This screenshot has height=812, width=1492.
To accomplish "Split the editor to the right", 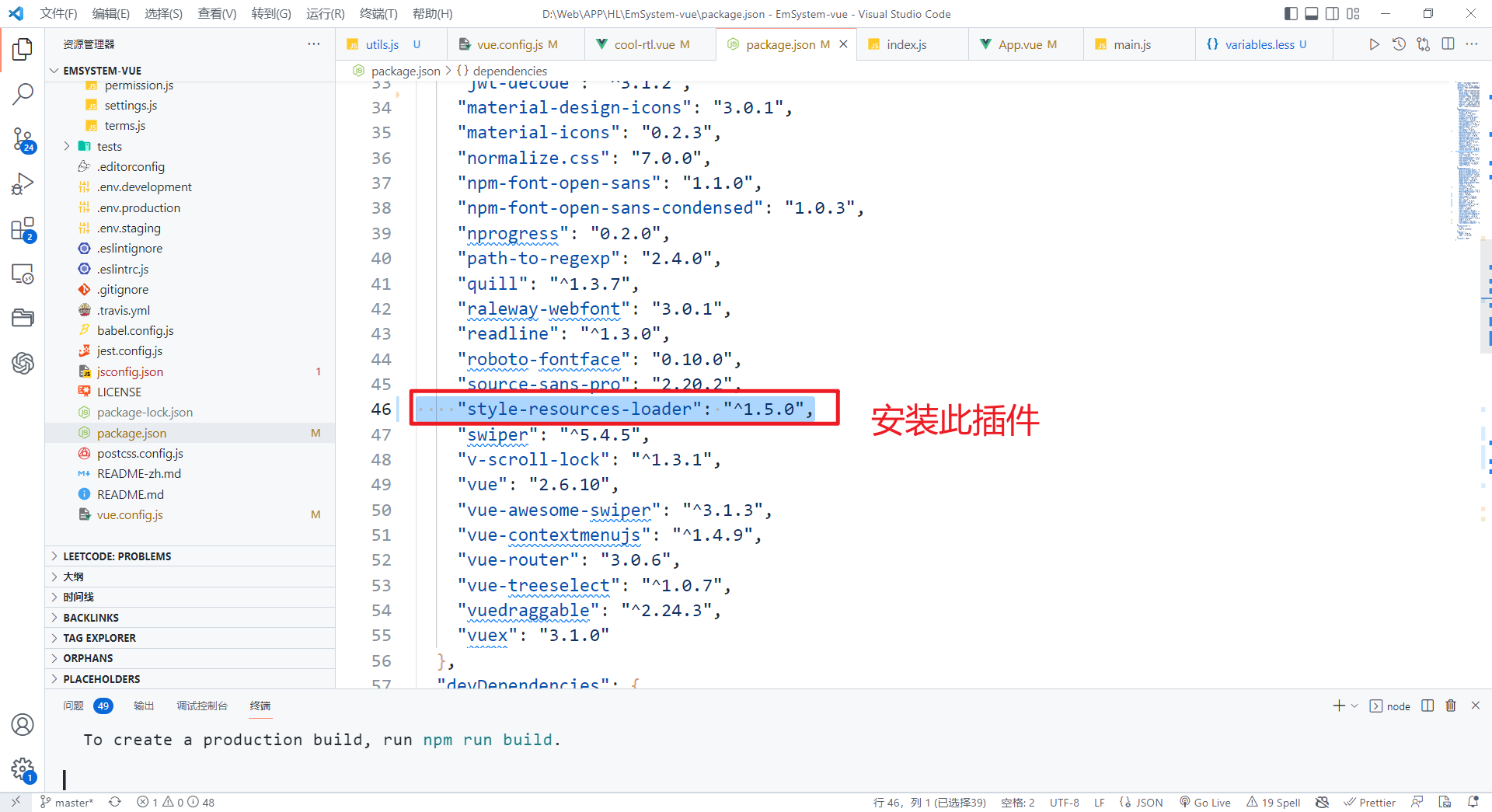I will tap(1448, 44).
